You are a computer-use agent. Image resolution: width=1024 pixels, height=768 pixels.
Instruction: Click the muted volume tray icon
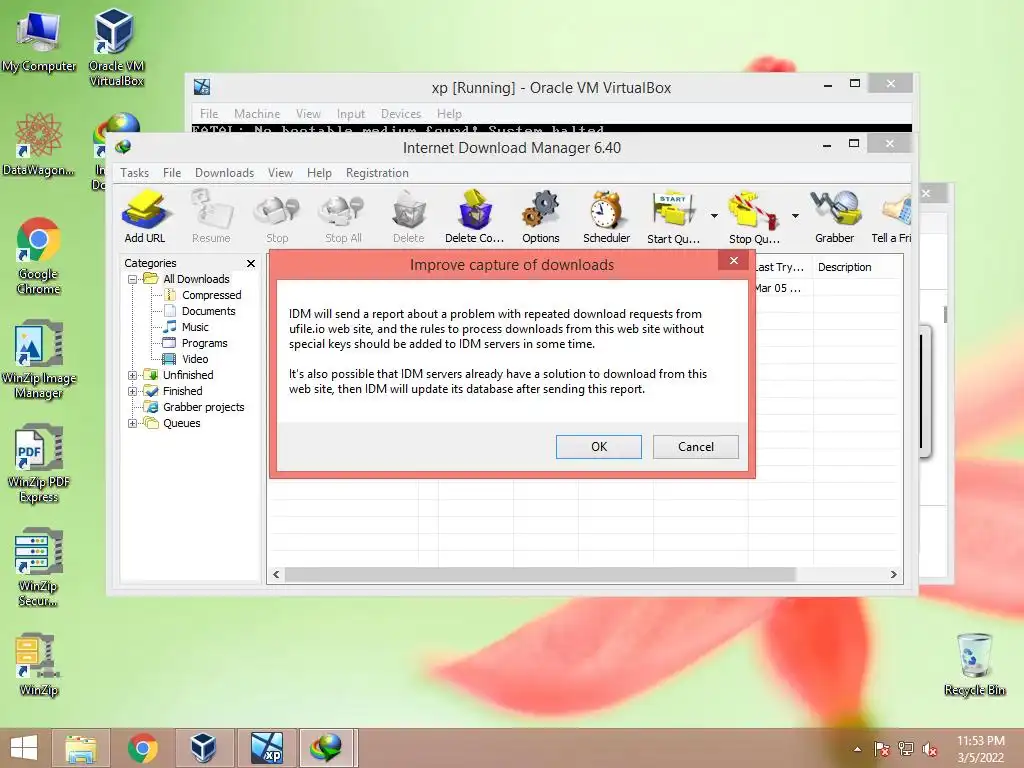click(929, 749)
